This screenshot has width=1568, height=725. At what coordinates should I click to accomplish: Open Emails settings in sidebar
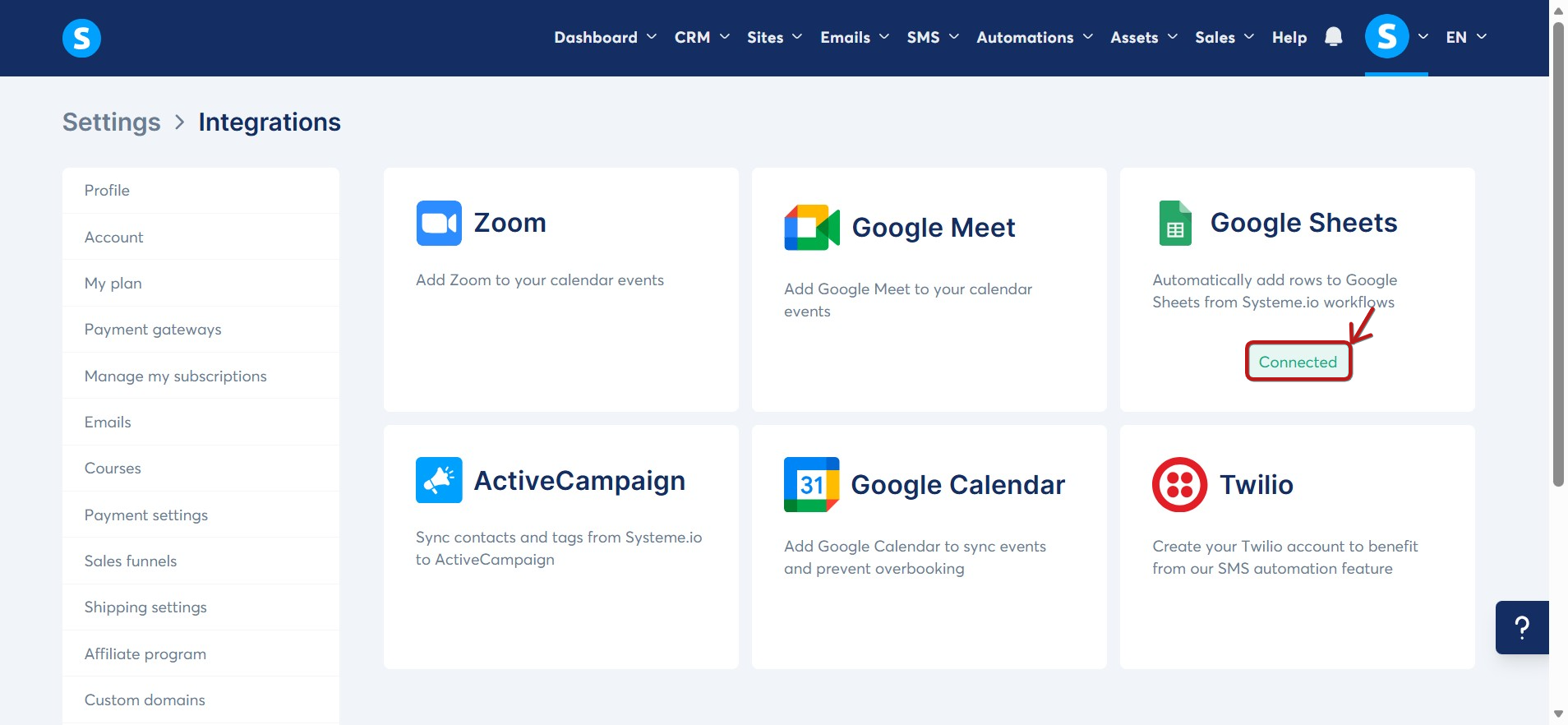(x=201, y=422)
